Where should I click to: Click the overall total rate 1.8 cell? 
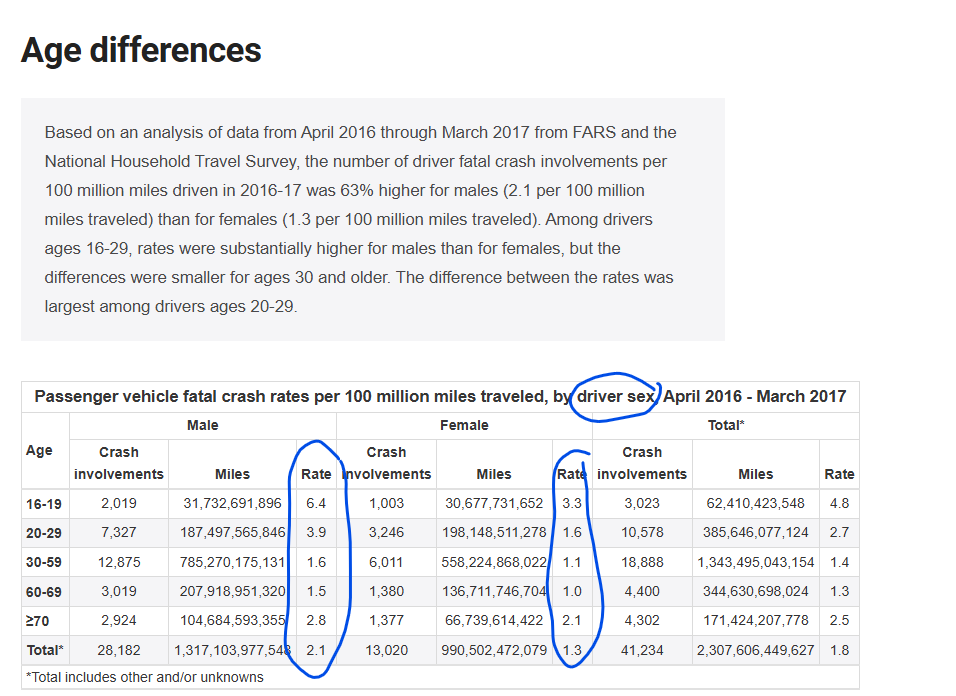(x=839, y=651)
